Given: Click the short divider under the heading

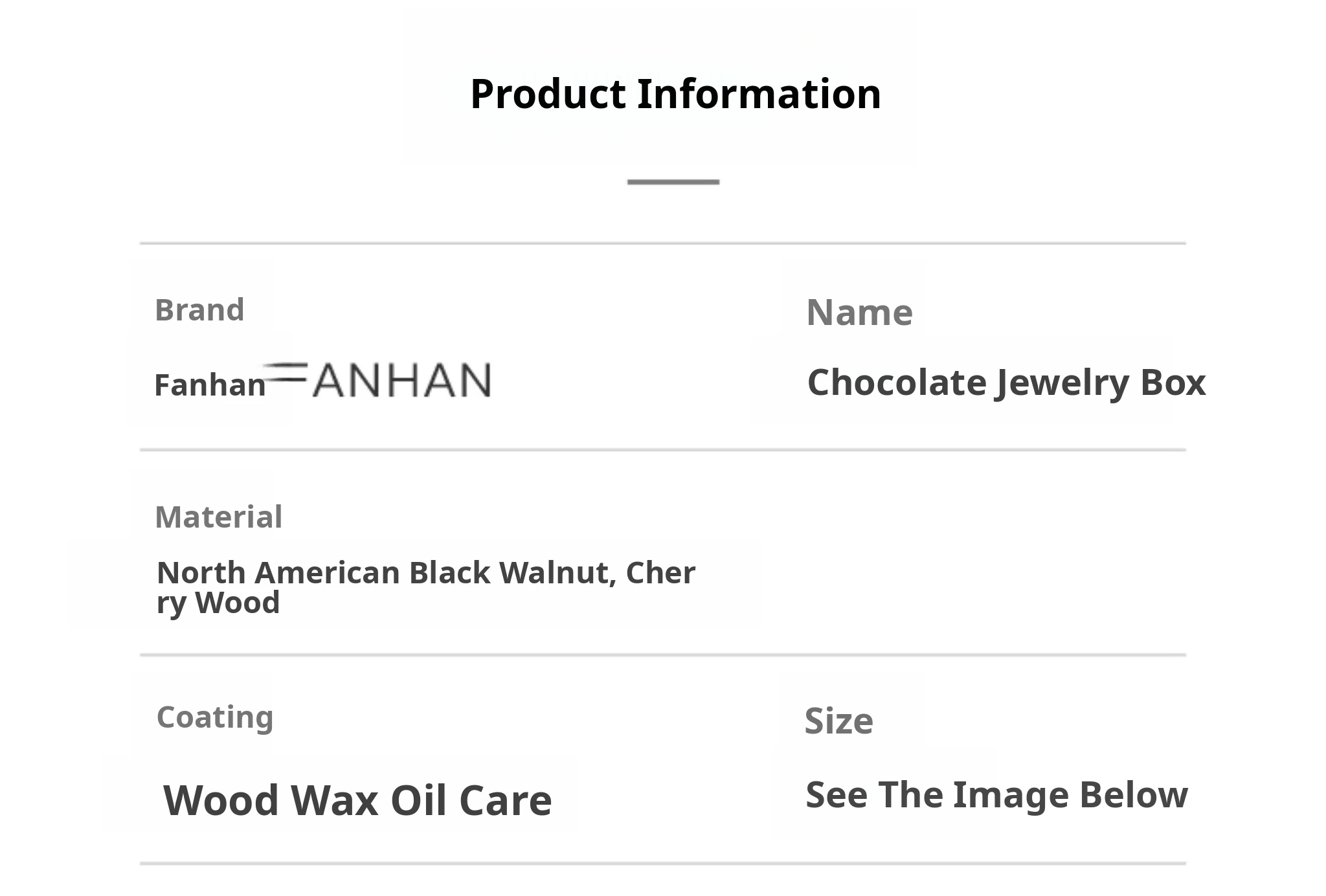Looking at the screenshot, I should point(673,182).
